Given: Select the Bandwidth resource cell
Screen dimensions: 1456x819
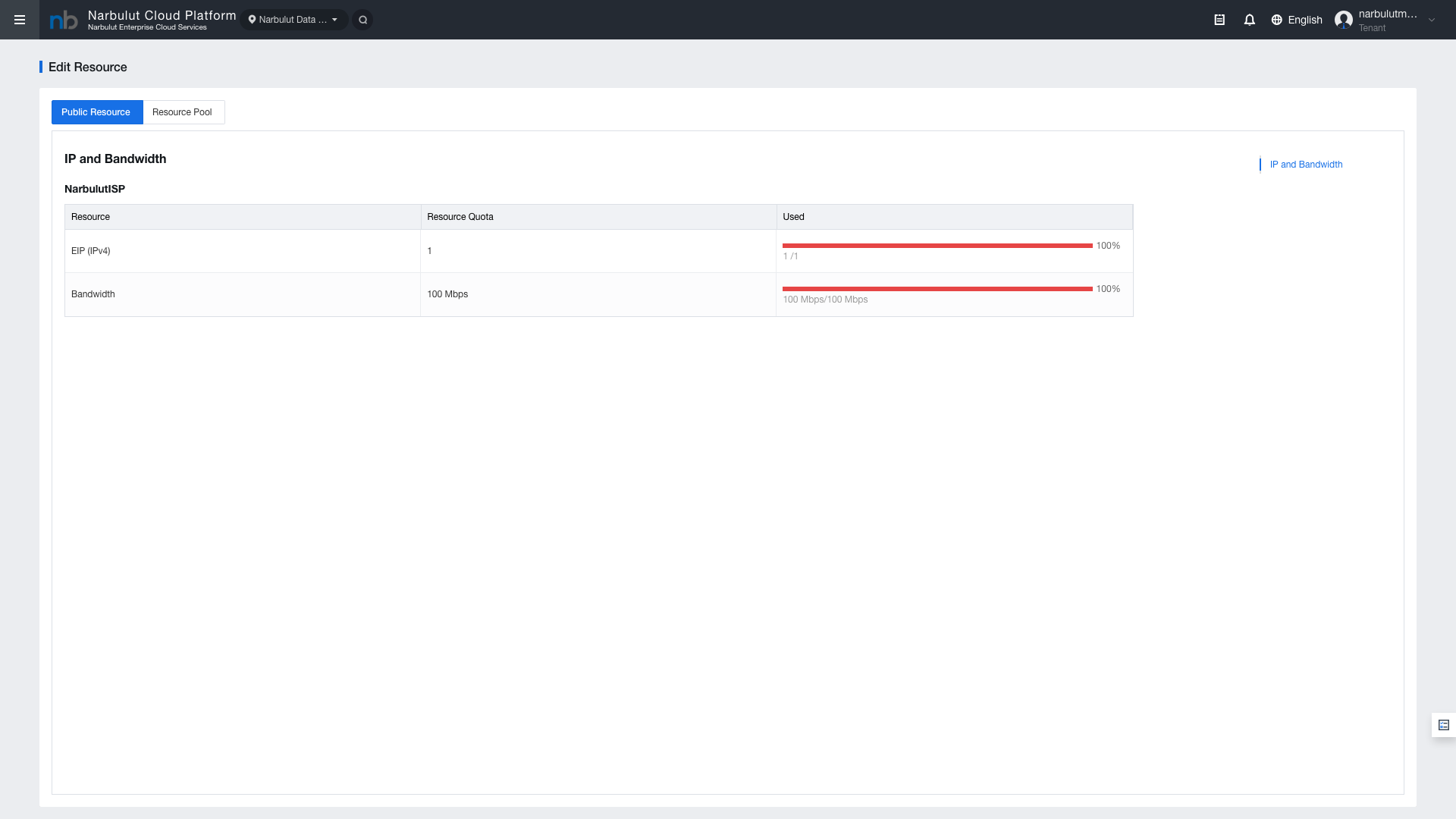Looking at the screenshot, I should [243, 294].
